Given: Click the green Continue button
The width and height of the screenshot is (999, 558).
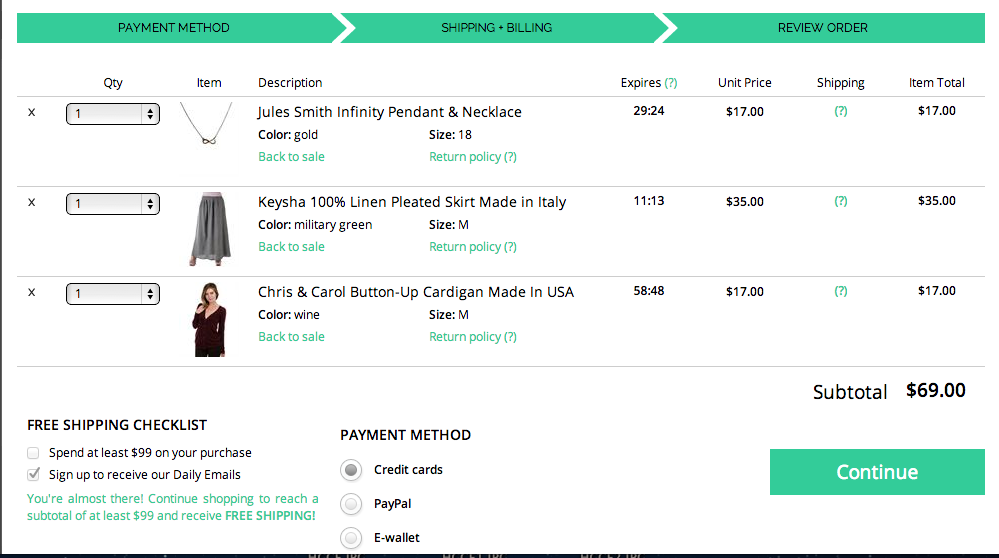Looking at the screenshot, I should click(x=877, y=472).
